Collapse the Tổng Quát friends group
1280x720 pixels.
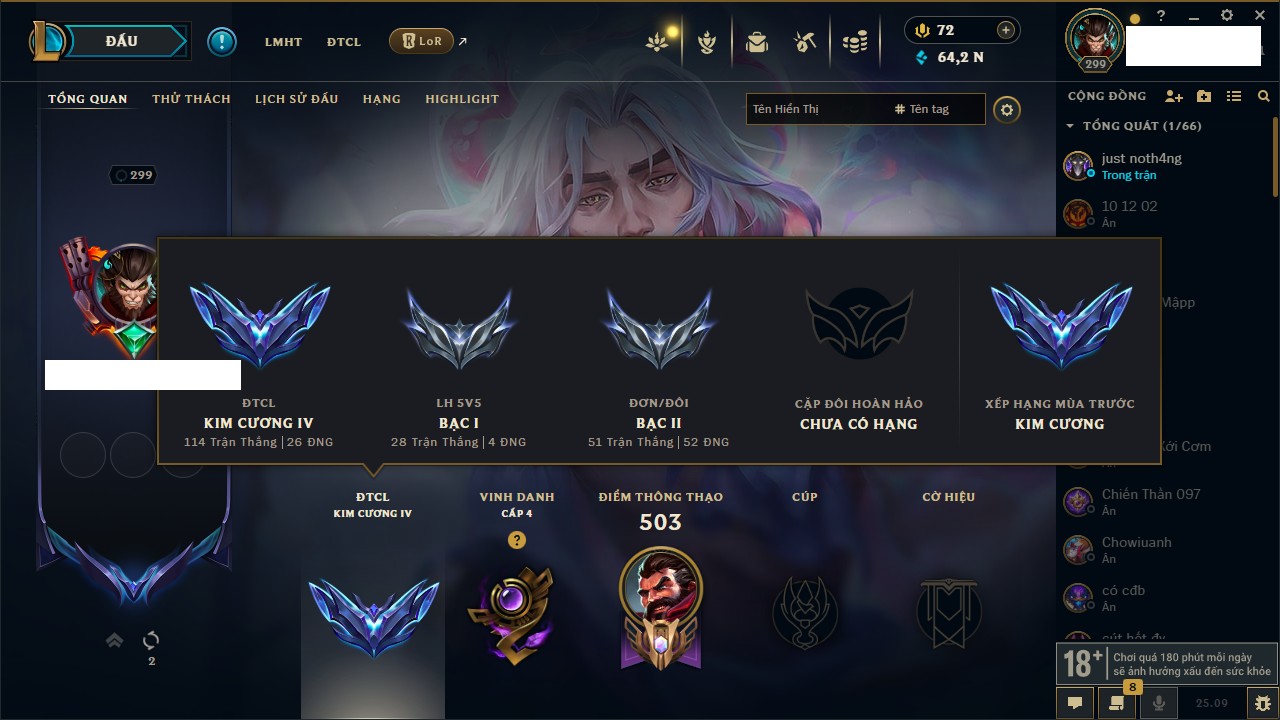tap(1070, 126)
